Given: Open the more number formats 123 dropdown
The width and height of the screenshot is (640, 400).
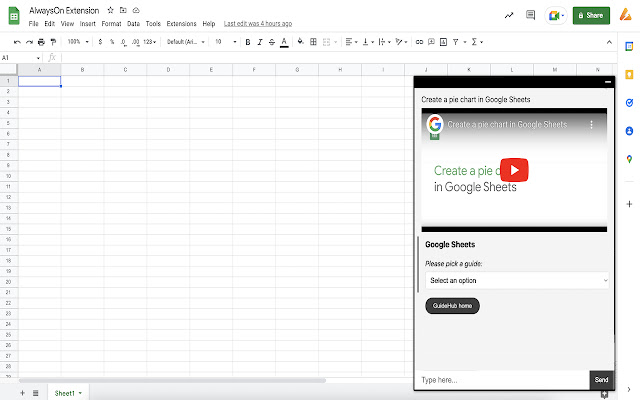Looking at the screenshot, I should click(x=149, y=42).
